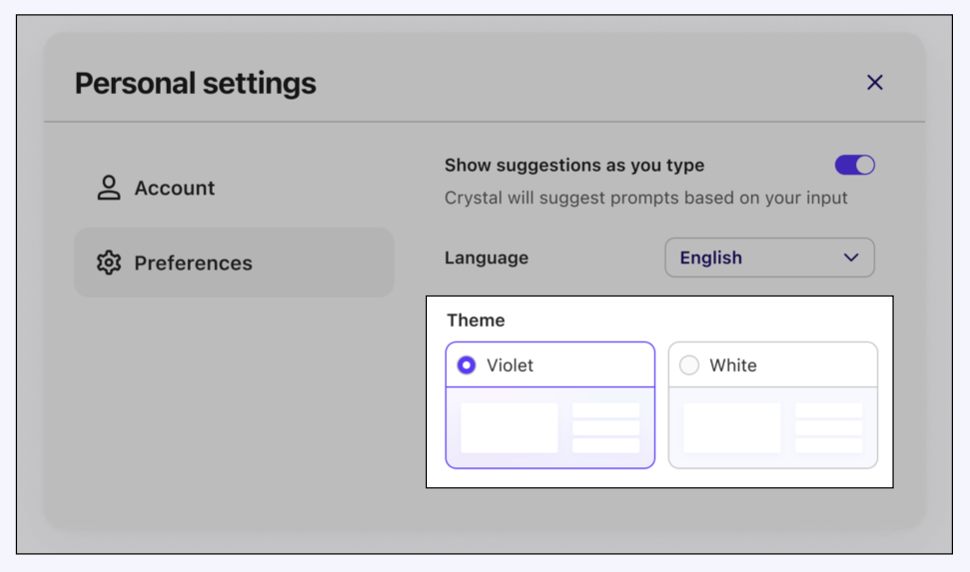
Task: Click the Language label
Action: [x=486, y=258]
